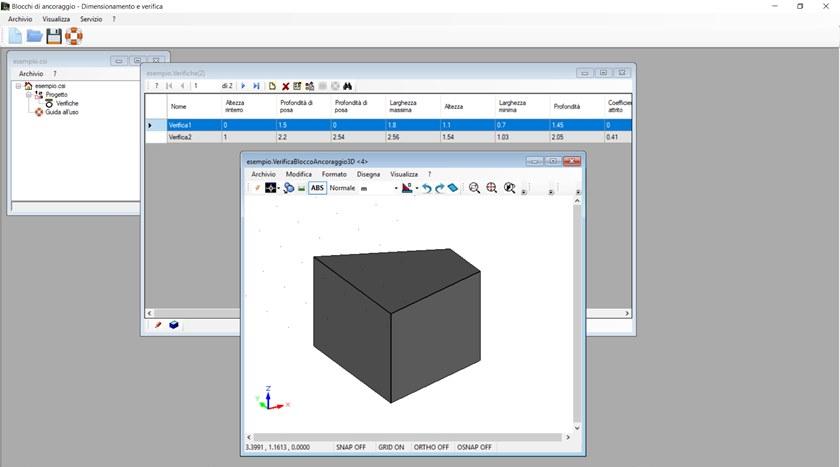Click the binoculars search icon
Screen dimensions: 840x467
click(348, 86)
